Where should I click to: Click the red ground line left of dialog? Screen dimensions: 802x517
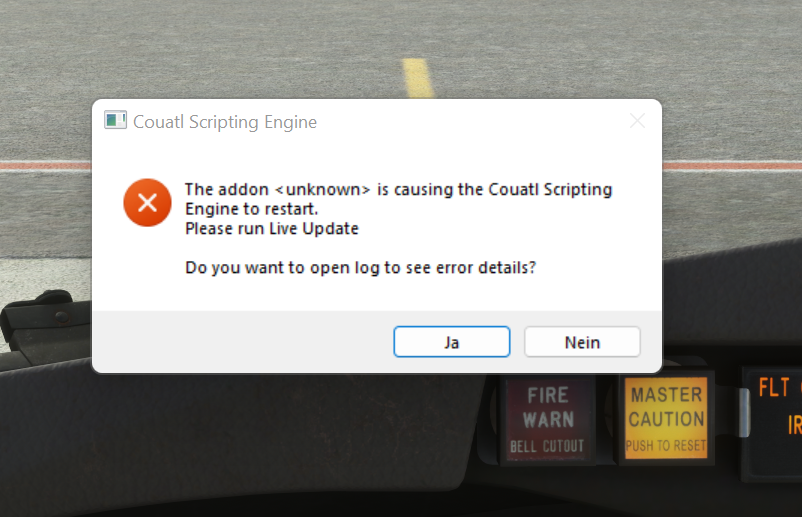pyautogui.click(x=46, y=166)
